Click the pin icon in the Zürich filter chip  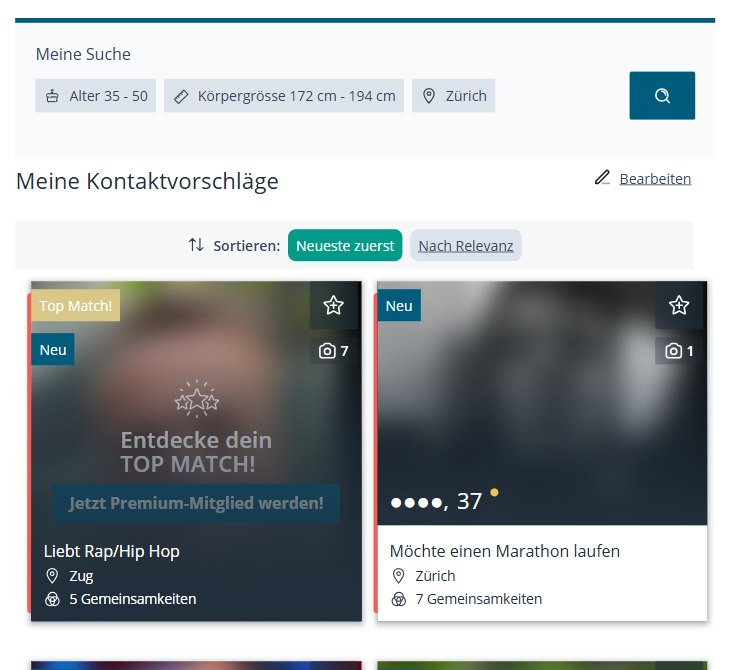click(428, 96)
